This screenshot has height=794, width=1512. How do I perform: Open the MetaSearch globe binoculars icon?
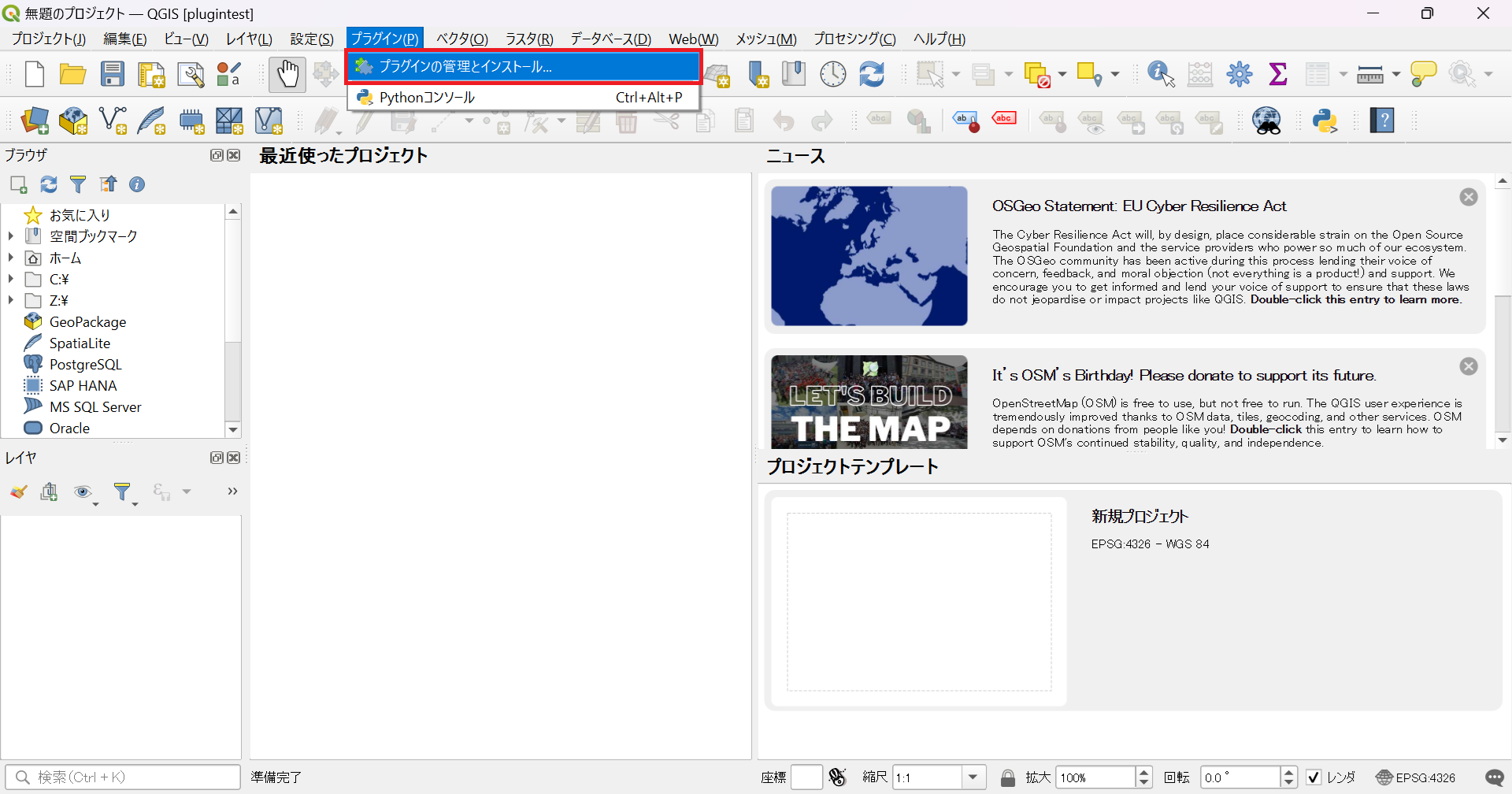point(1267,121)
